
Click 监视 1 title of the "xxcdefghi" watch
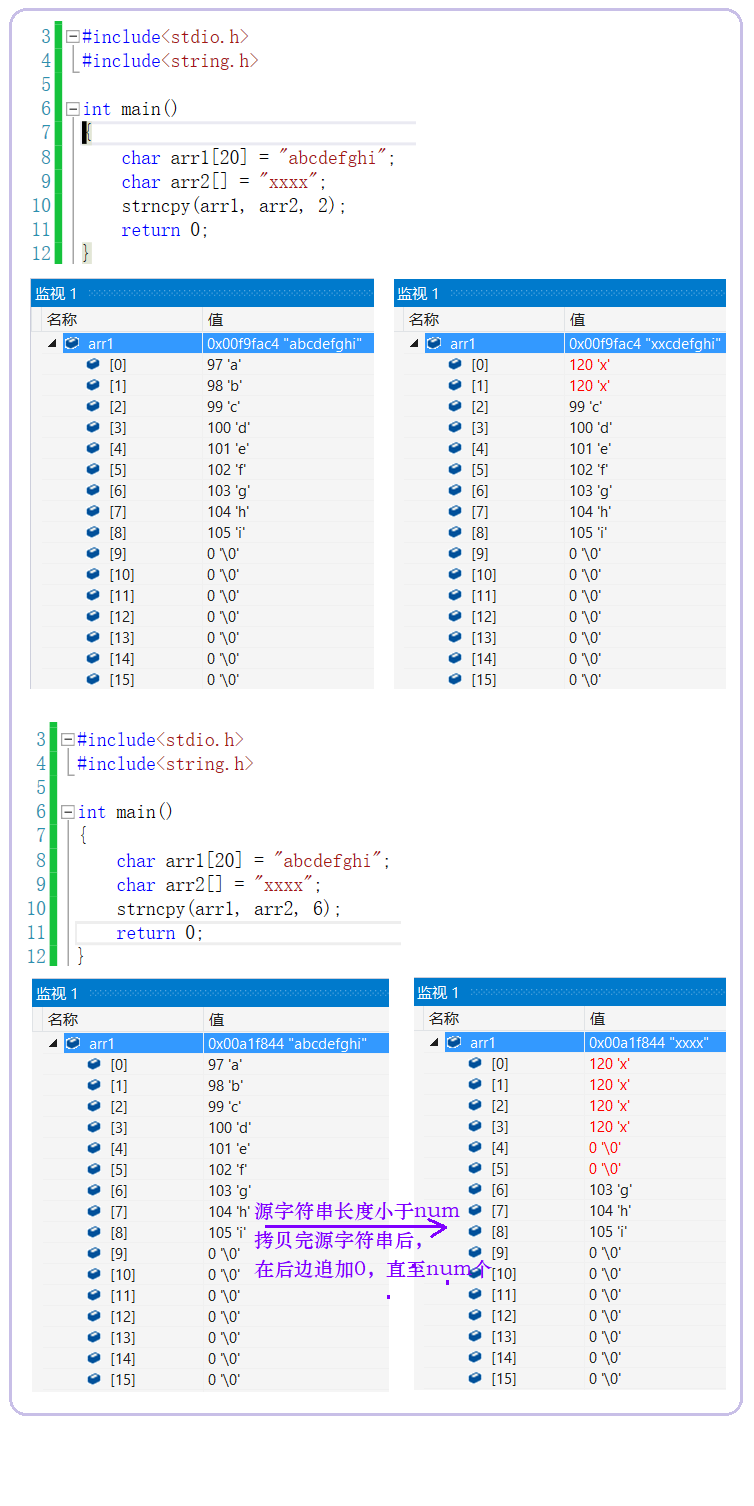(418, 293)
